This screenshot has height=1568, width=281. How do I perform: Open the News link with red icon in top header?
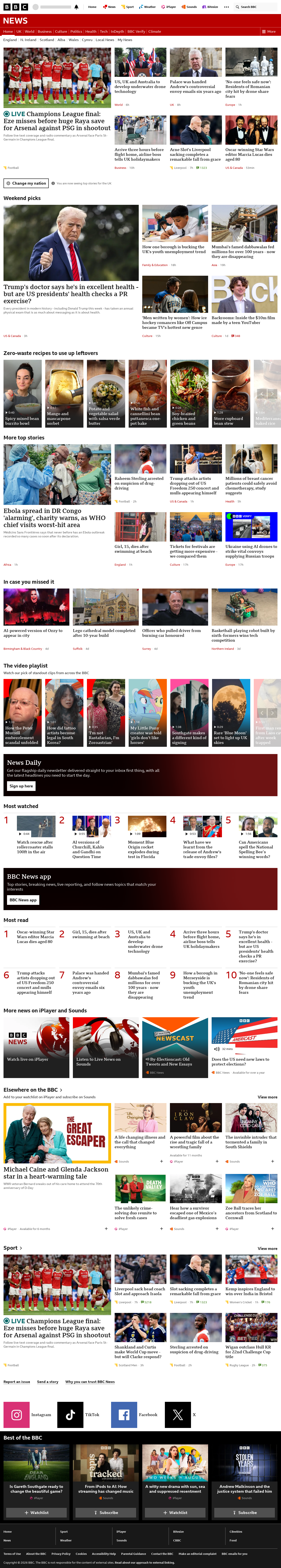110,7
